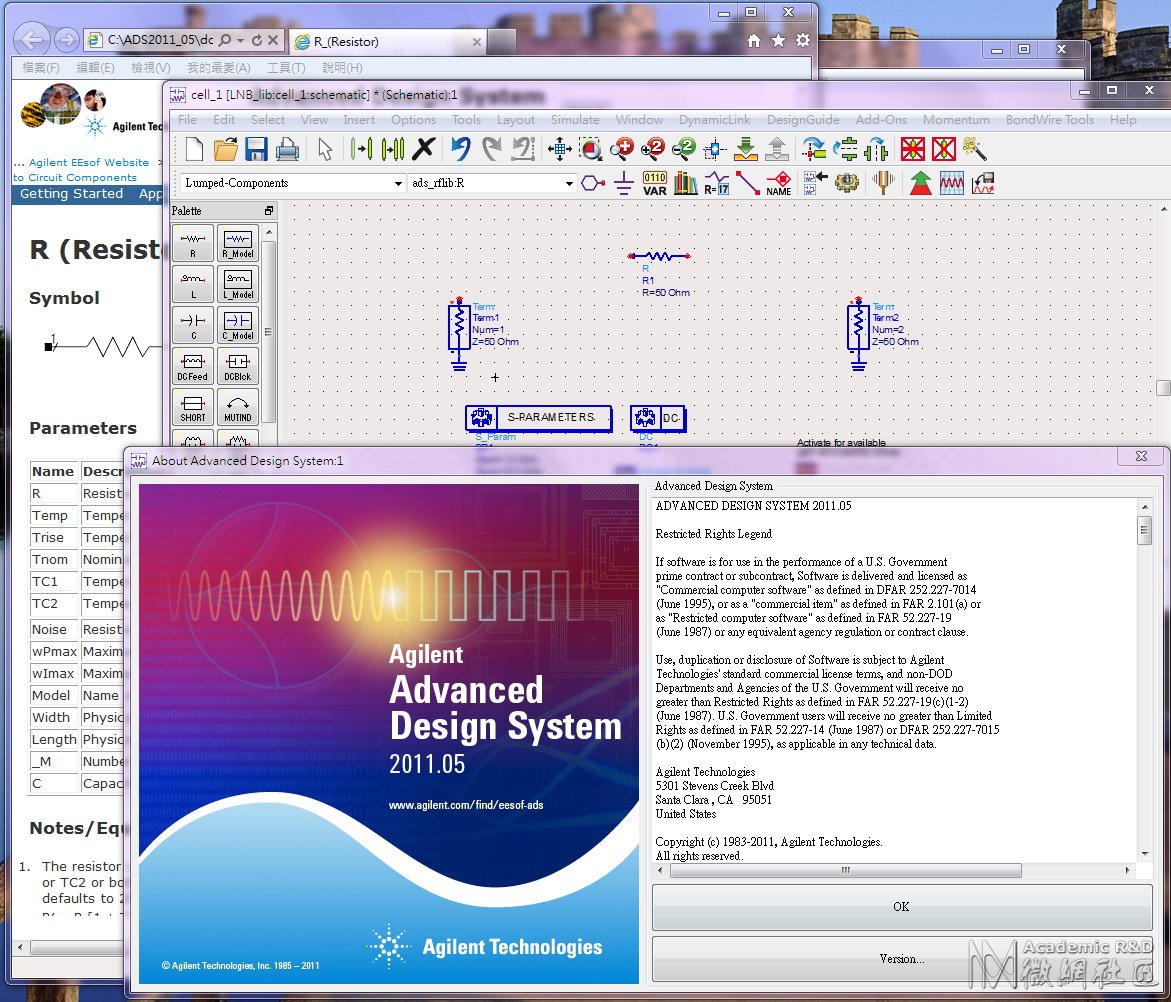Image resolution: width=1171 pixels, height=1002 pixels.
Task: Select the S-PARAMETERS simulation controller
Action: [538, 417]
